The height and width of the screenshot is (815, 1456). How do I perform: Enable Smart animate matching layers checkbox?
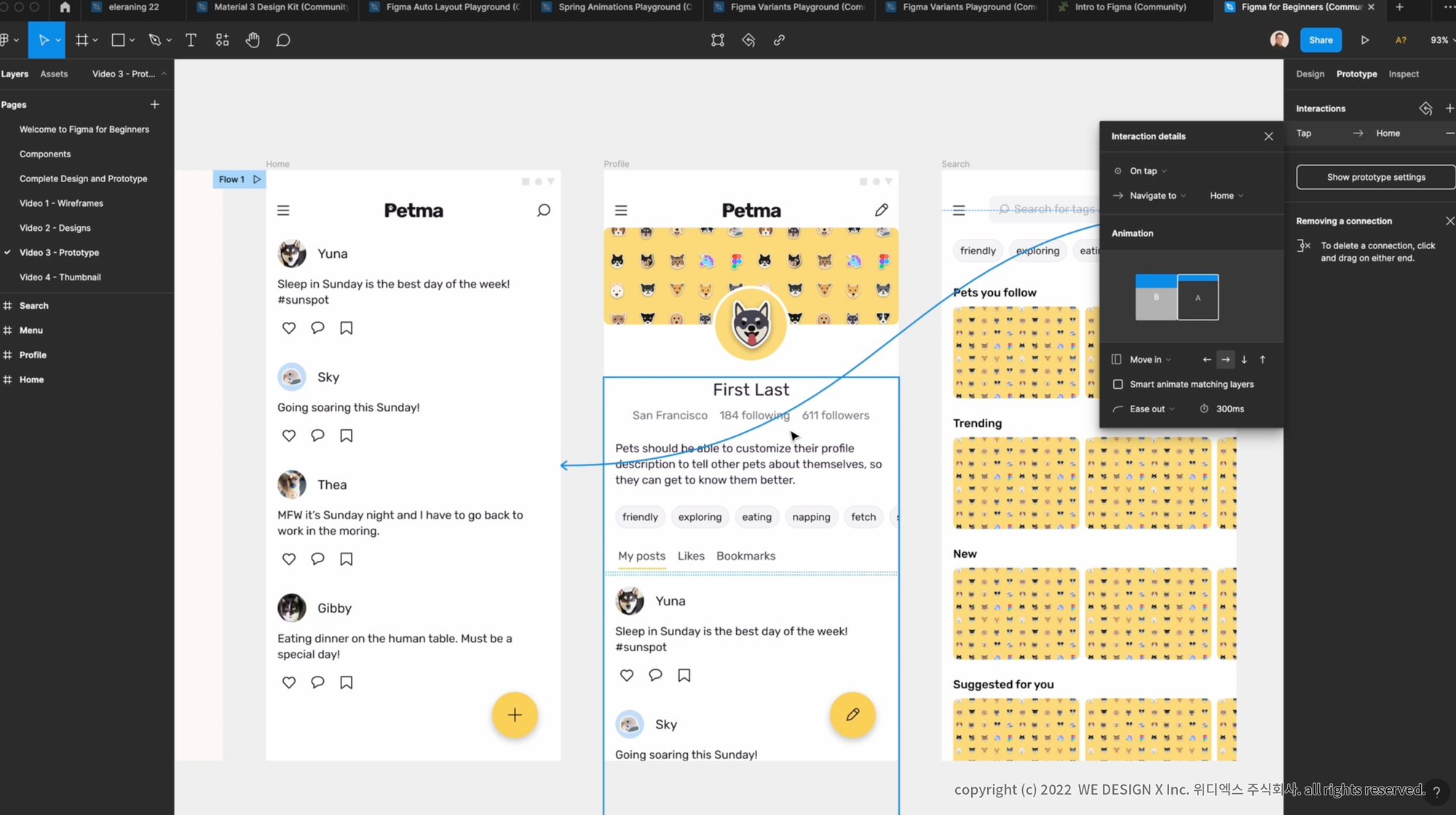[x=1117, y=384]
